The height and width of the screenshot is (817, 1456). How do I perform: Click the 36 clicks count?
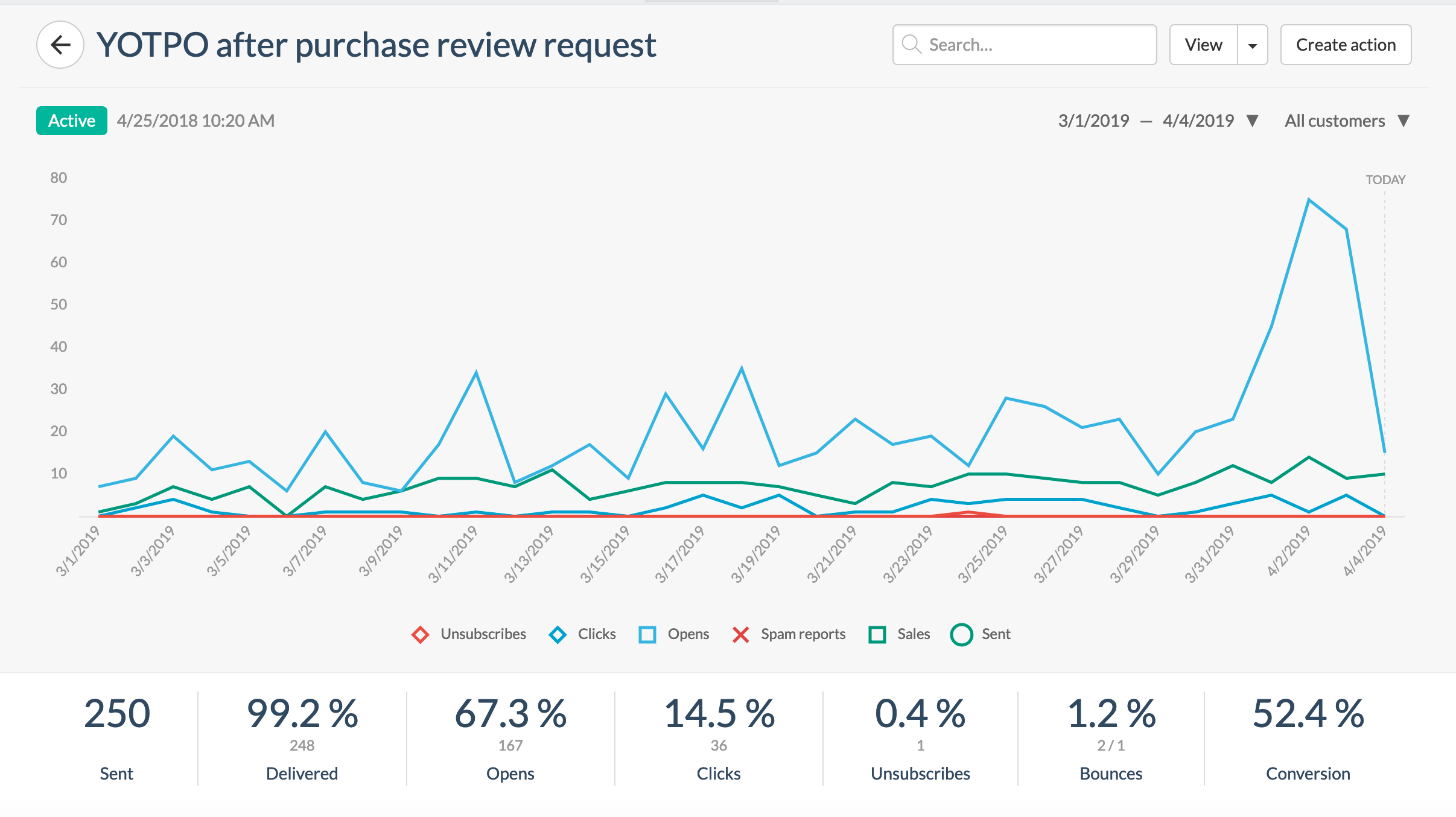pos(719,746)
